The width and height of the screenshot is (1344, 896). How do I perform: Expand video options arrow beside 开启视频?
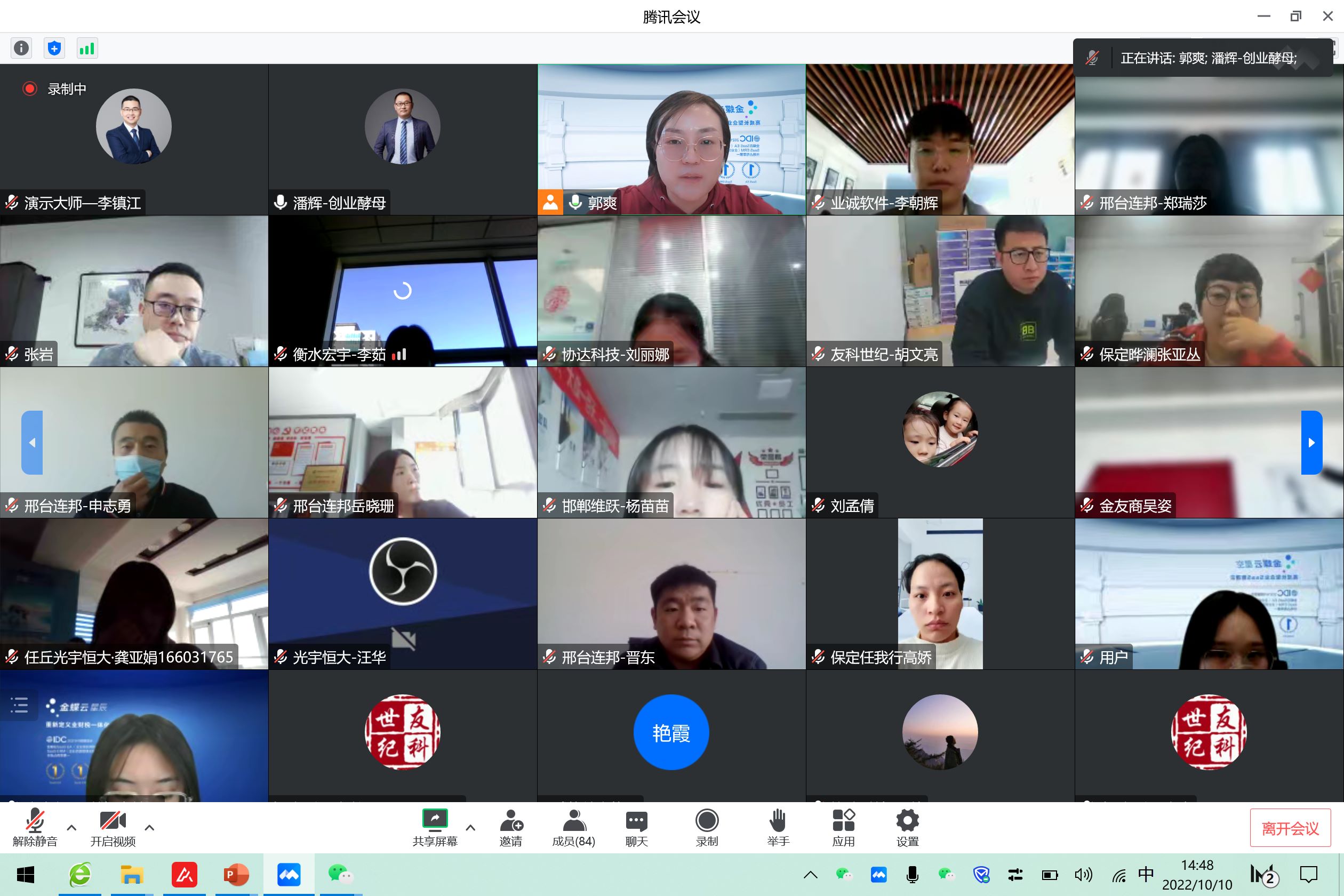(x=150, y=827)
